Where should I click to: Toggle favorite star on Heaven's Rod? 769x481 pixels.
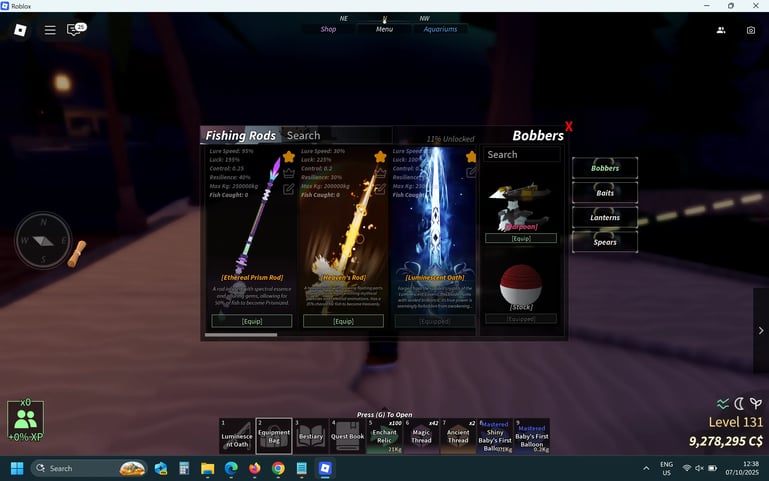coord(380,157)
